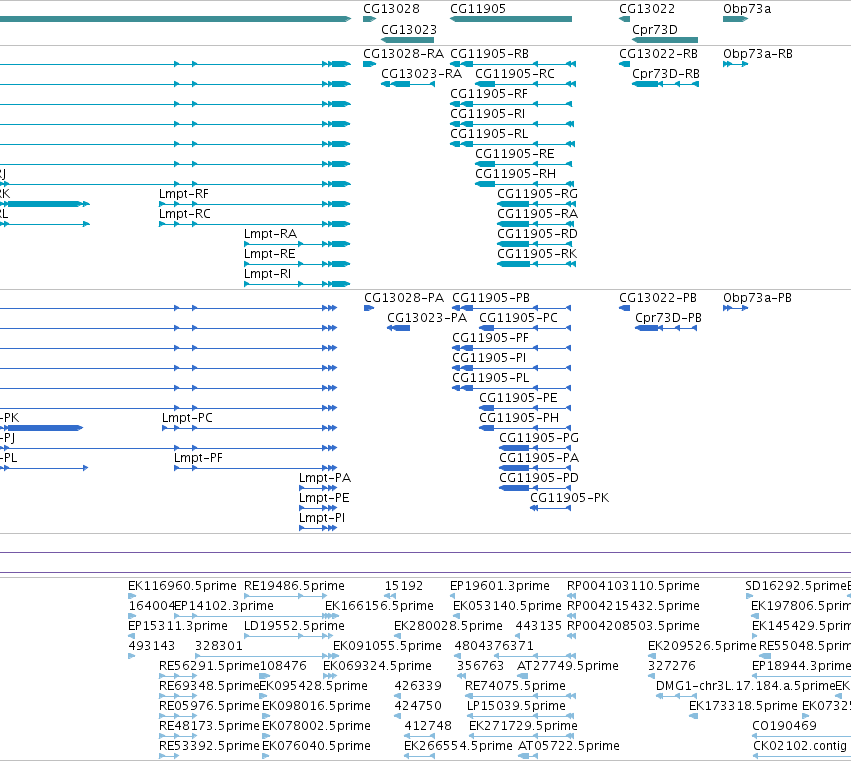
Task: Select protein Obp73a-PB
Action: click(x=758, y=298)
